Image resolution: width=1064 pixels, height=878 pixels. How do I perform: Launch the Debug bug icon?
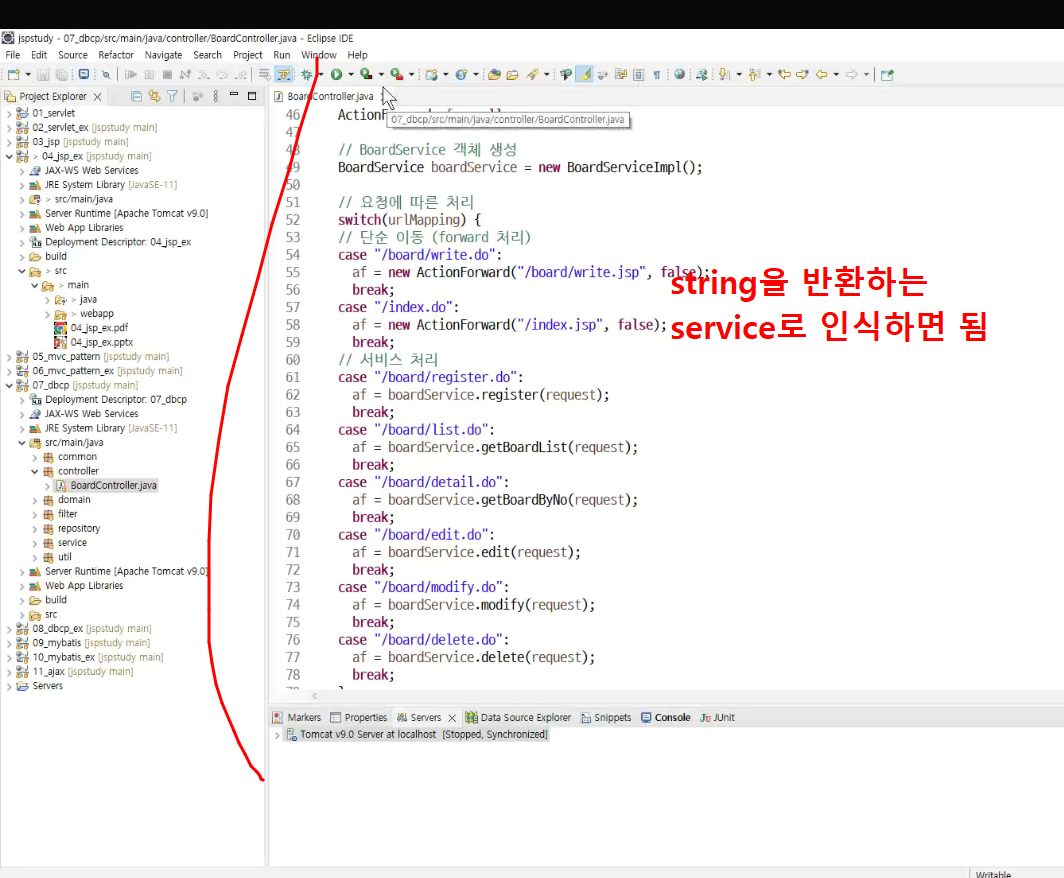point(307,75)
